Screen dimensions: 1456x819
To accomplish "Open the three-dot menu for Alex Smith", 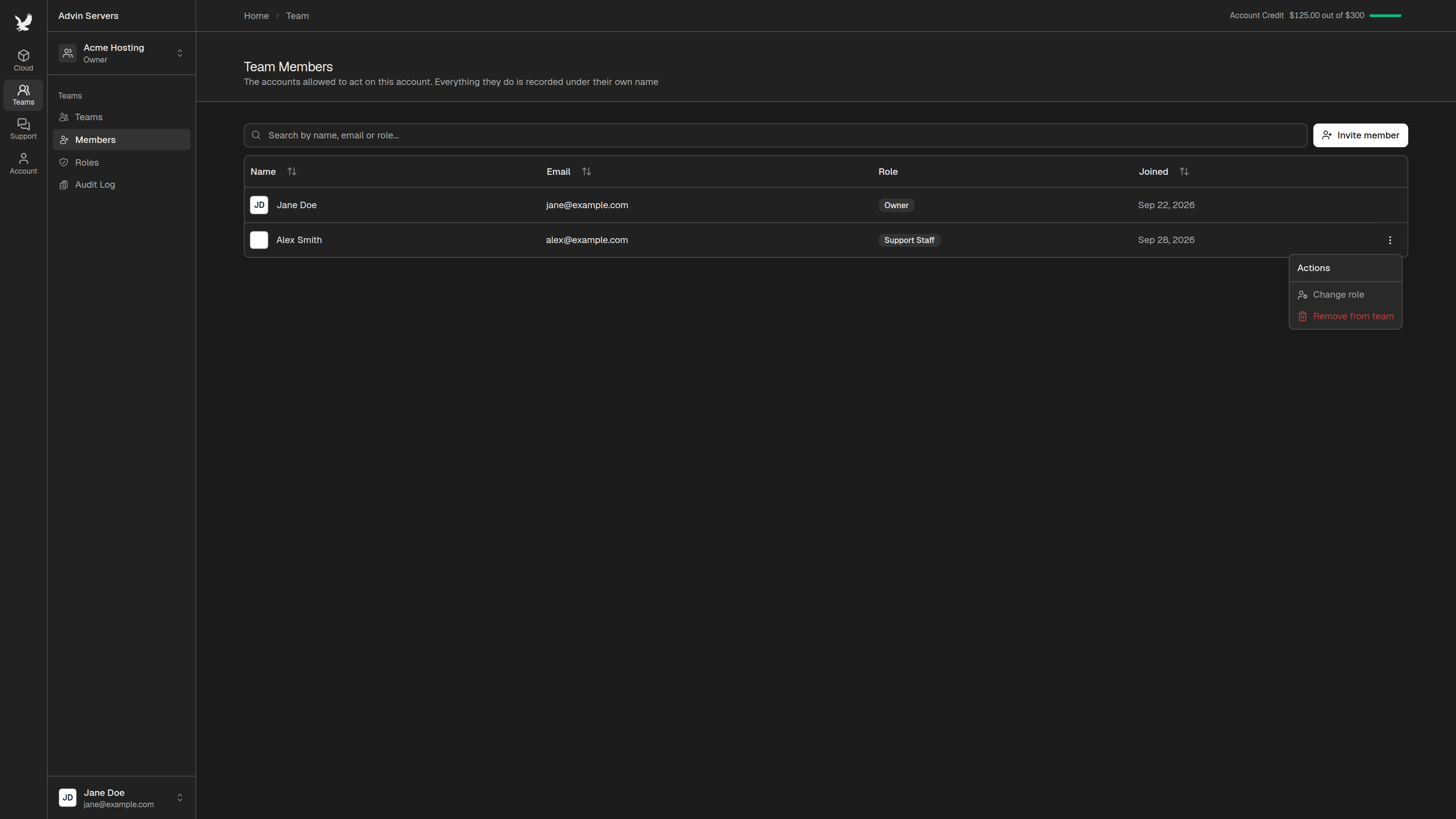I will [1390, 240].
